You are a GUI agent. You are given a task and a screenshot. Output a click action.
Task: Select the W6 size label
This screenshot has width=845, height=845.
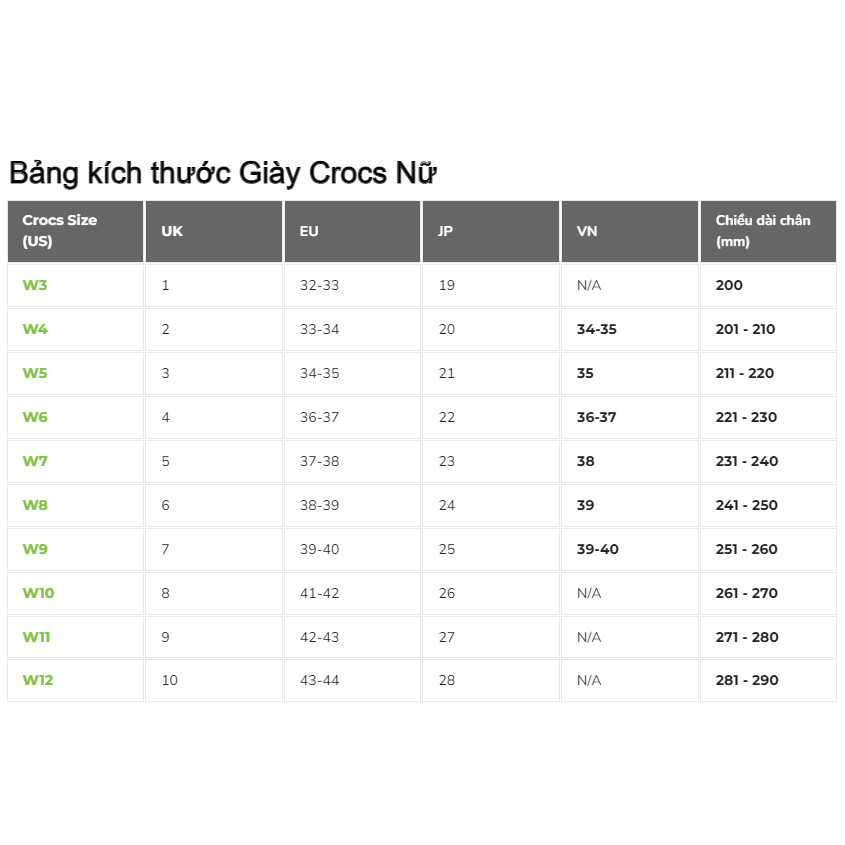click(x=35, y=417)
